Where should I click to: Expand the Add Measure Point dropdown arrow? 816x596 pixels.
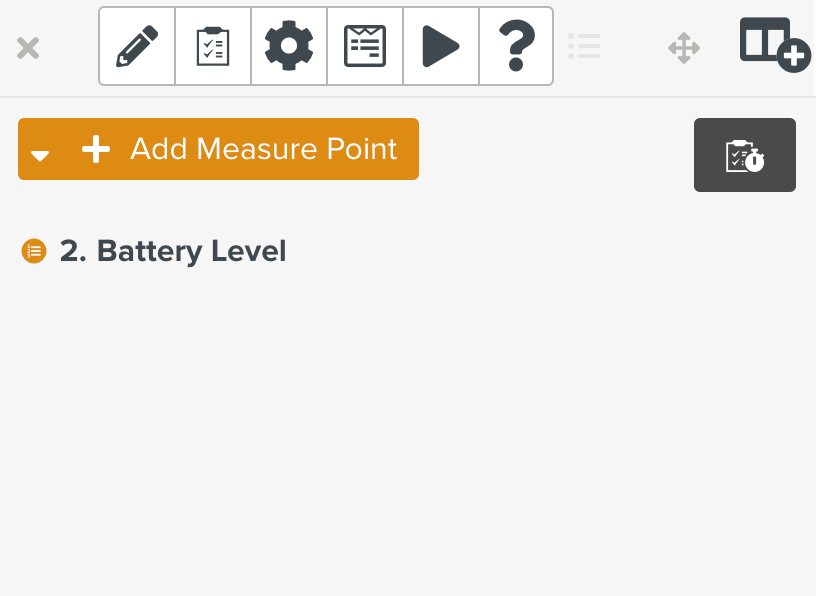point(40,155)
